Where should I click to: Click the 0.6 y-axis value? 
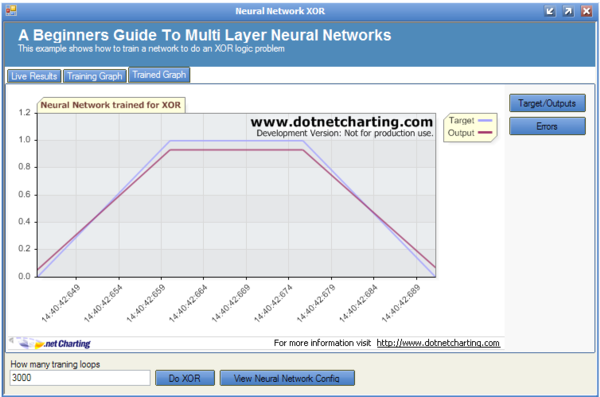coord(24,194)
